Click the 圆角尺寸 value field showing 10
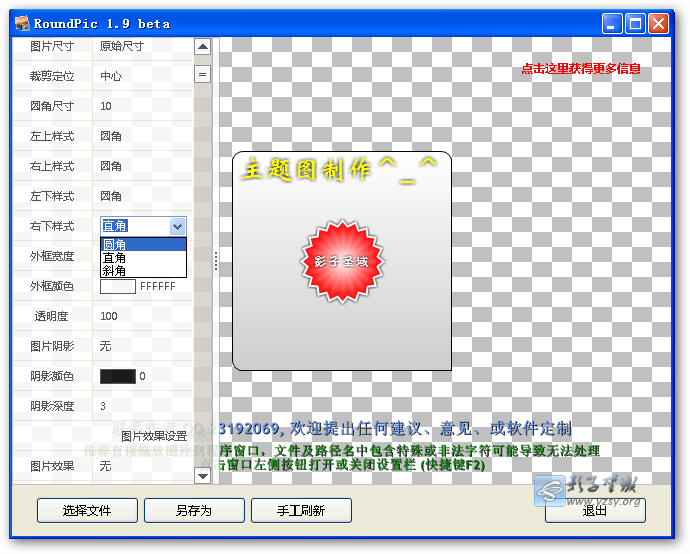This screenshot has width=690, height=554. pyautogui.click(x=106, y=106)
